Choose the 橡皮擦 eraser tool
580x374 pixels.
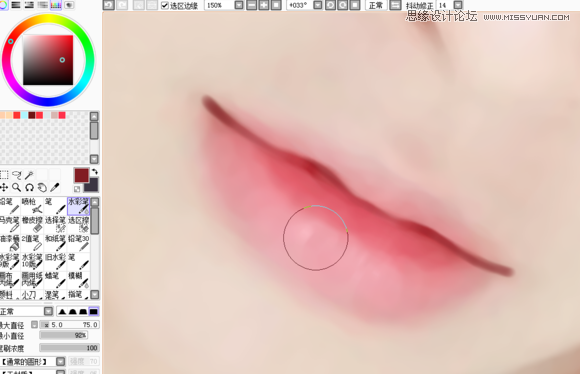[x=32, y=225]
